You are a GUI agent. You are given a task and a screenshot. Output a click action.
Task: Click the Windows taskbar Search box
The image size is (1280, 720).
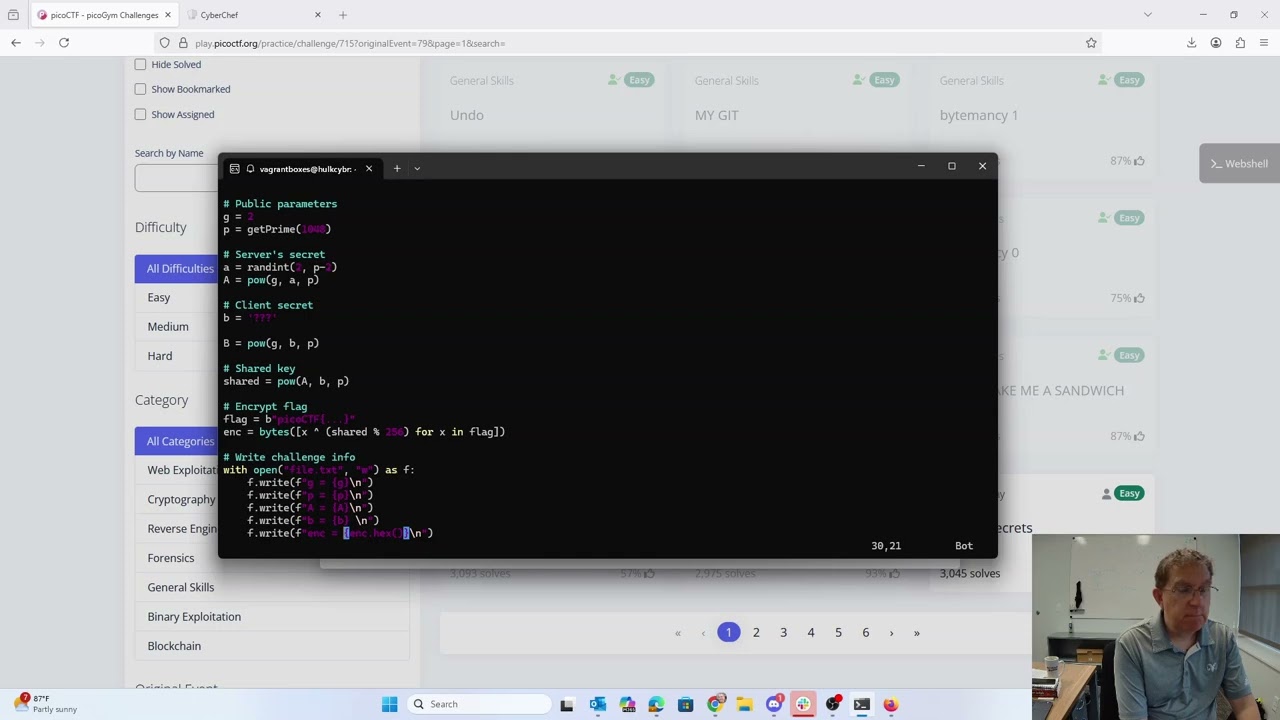pos(479,704)
